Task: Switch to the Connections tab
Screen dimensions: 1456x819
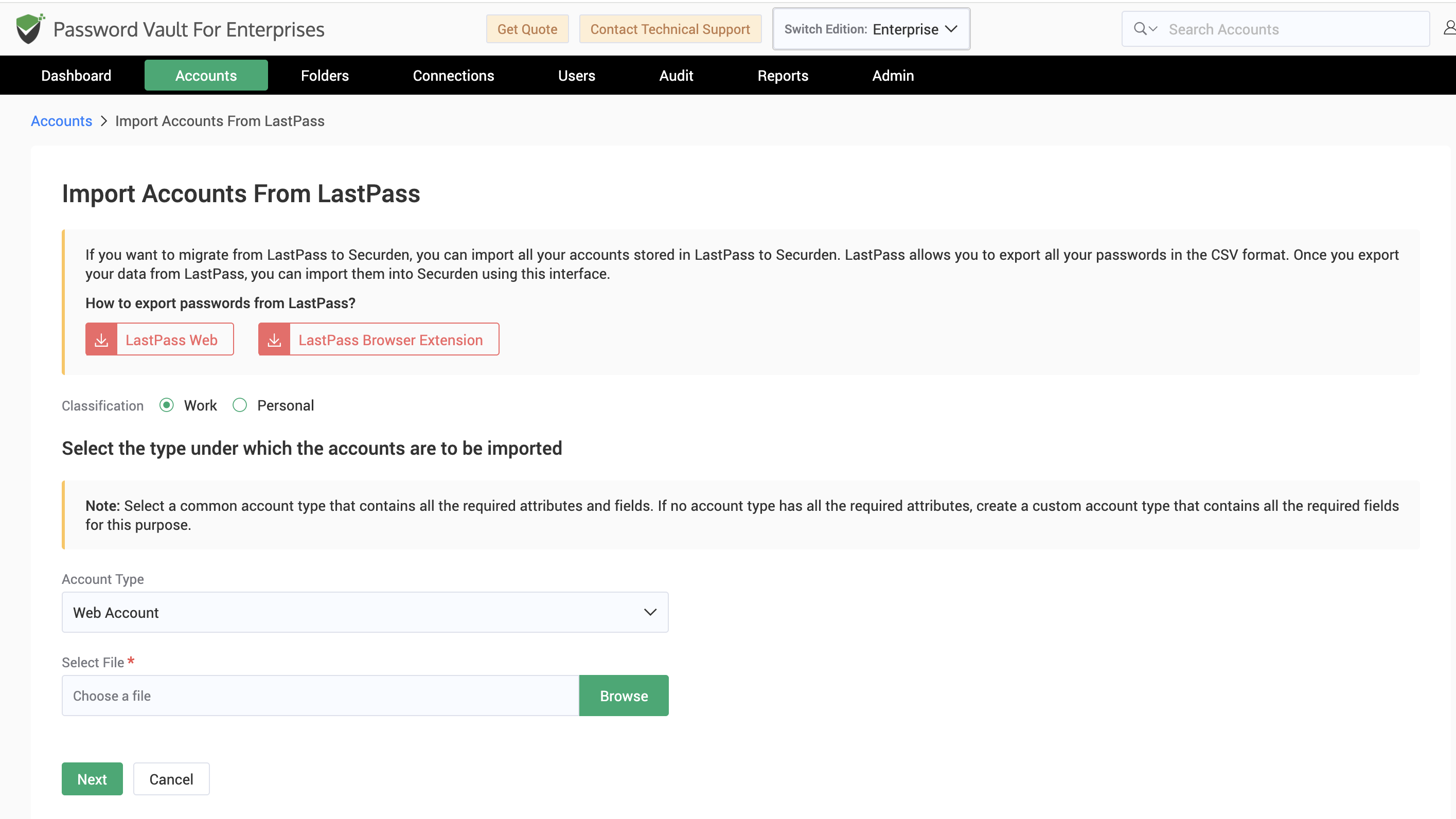Action: 453,75
